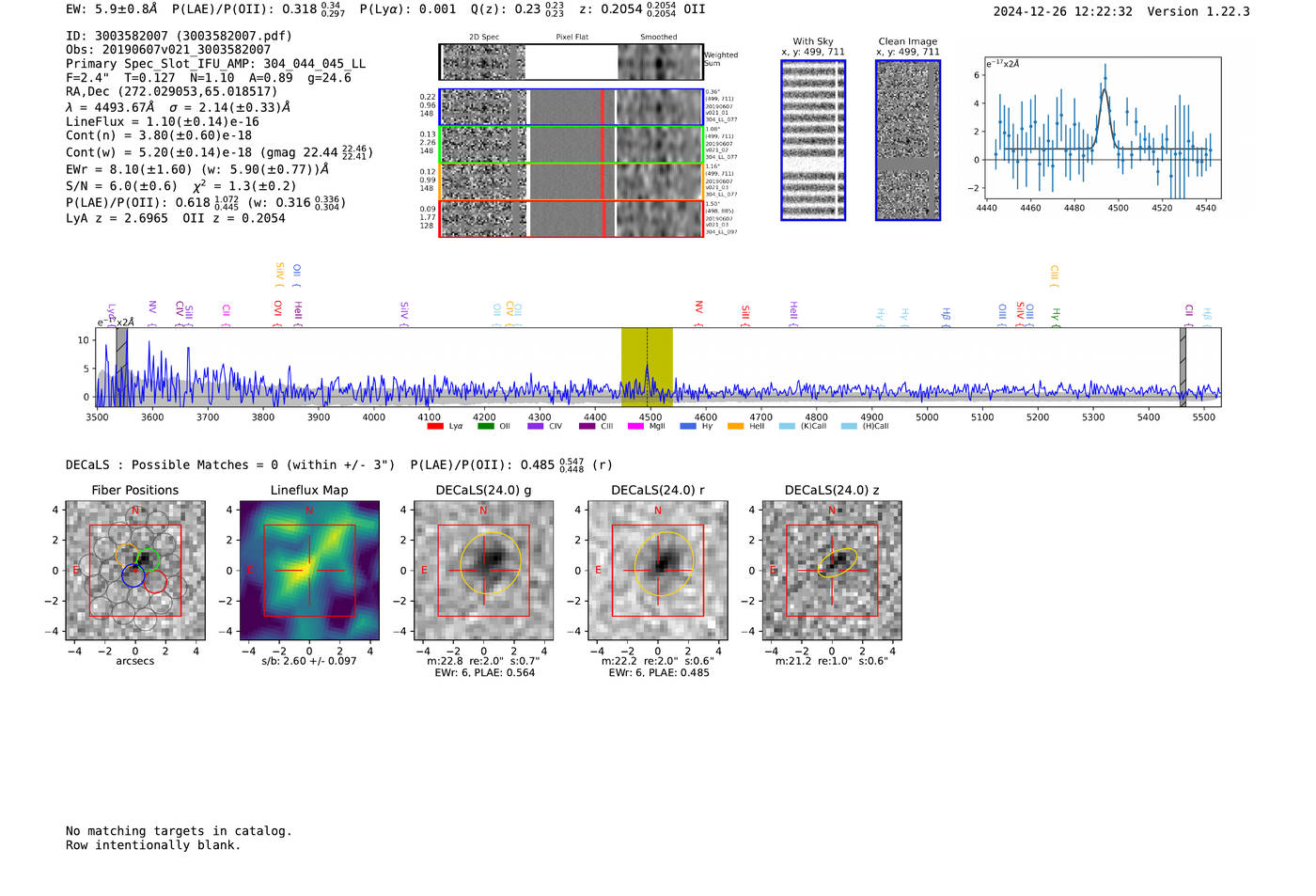Click the yellow highlighted region at 4500 Å

point(647,367)
